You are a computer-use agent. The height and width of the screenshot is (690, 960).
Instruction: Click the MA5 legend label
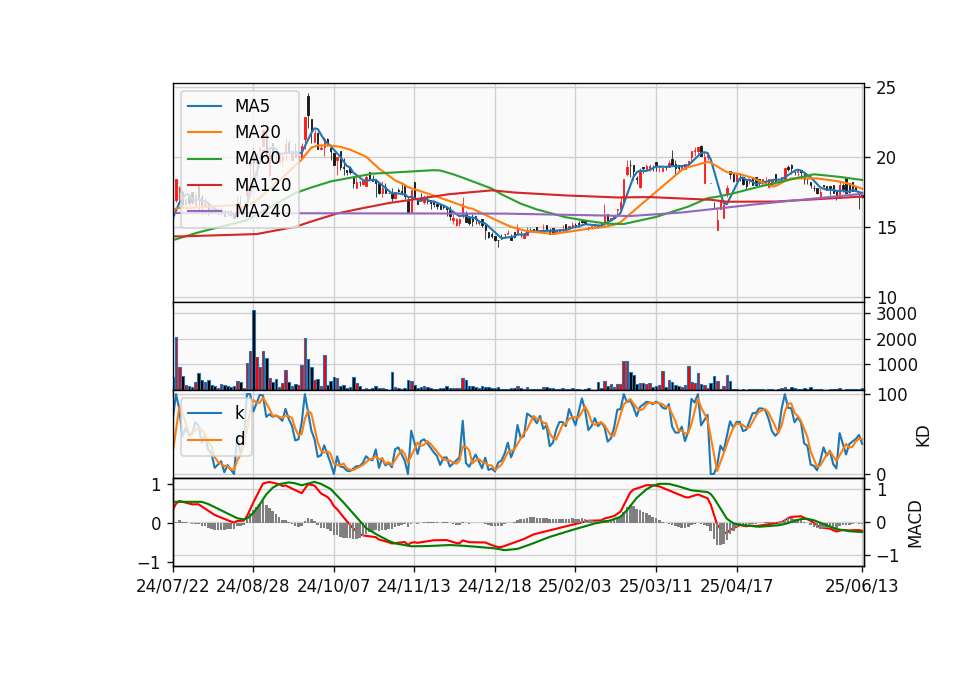pyautogui.click(x=252, y=106)
